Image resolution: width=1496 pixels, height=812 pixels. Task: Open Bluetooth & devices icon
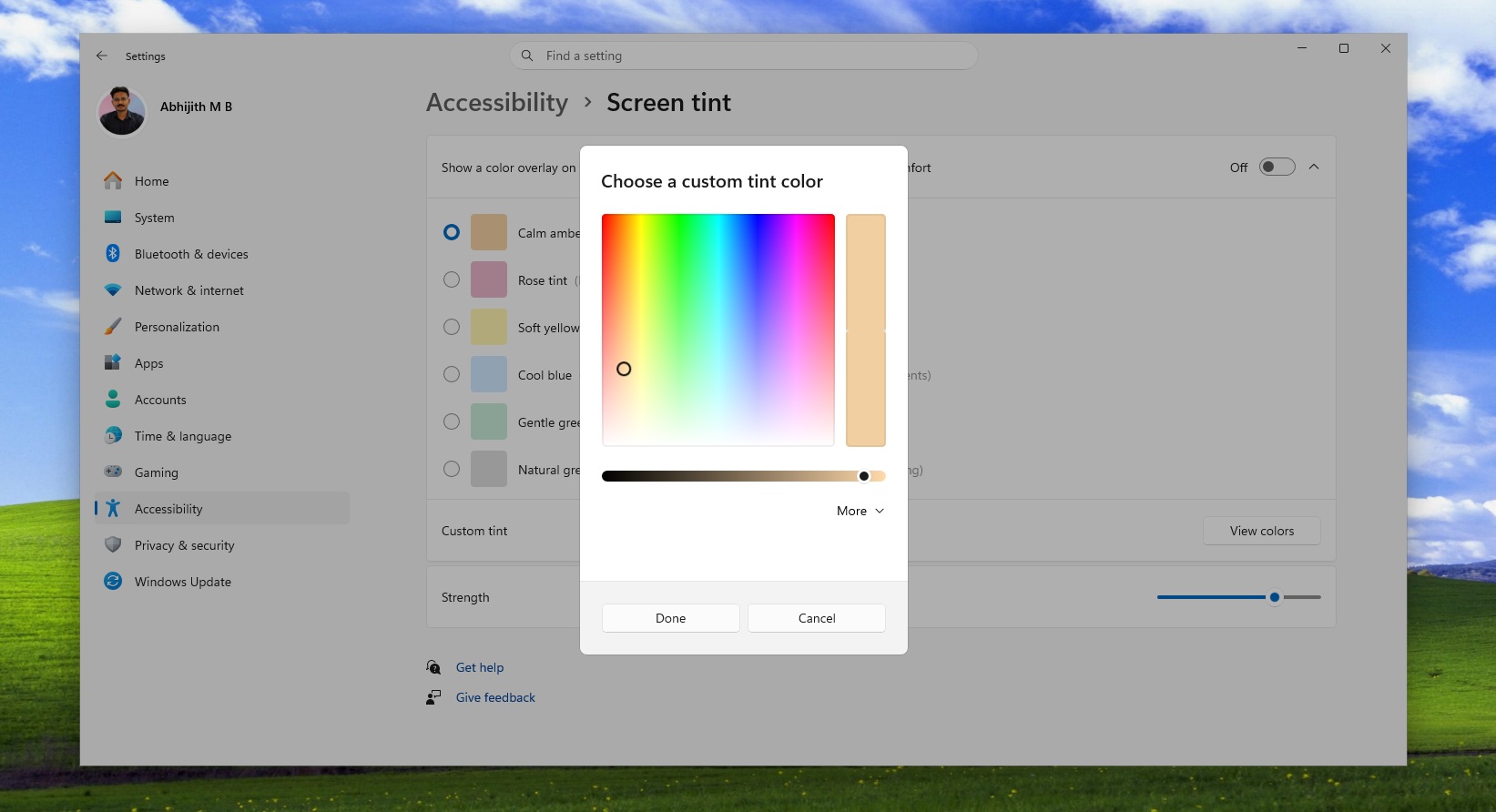(113, 254)
